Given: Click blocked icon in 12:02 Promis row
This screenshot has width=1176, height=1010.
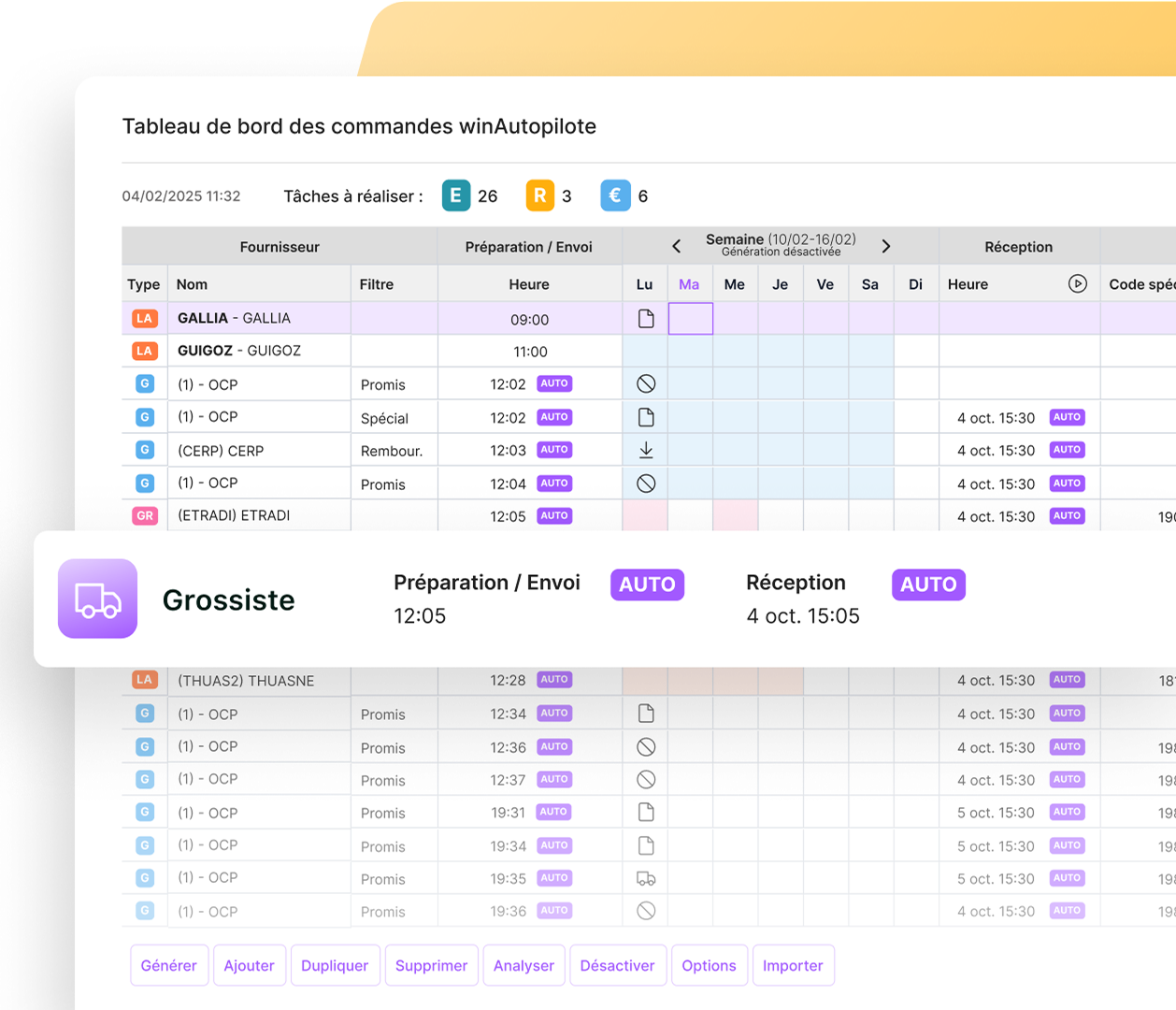Looking at the screenshot, I should [646, 384].
